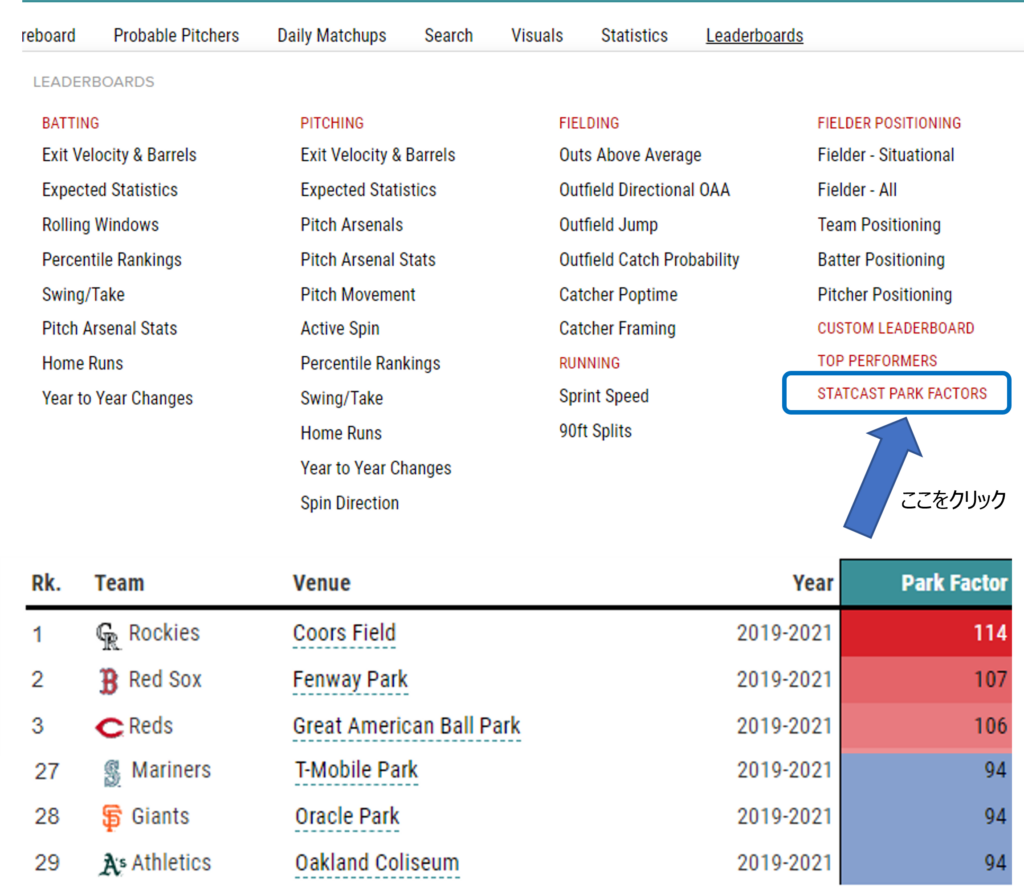Image resolution: width=1024 pixels, height=887 pixels.
Task: Open Pitching Percentile Rankings
Action: click(370, 363)
